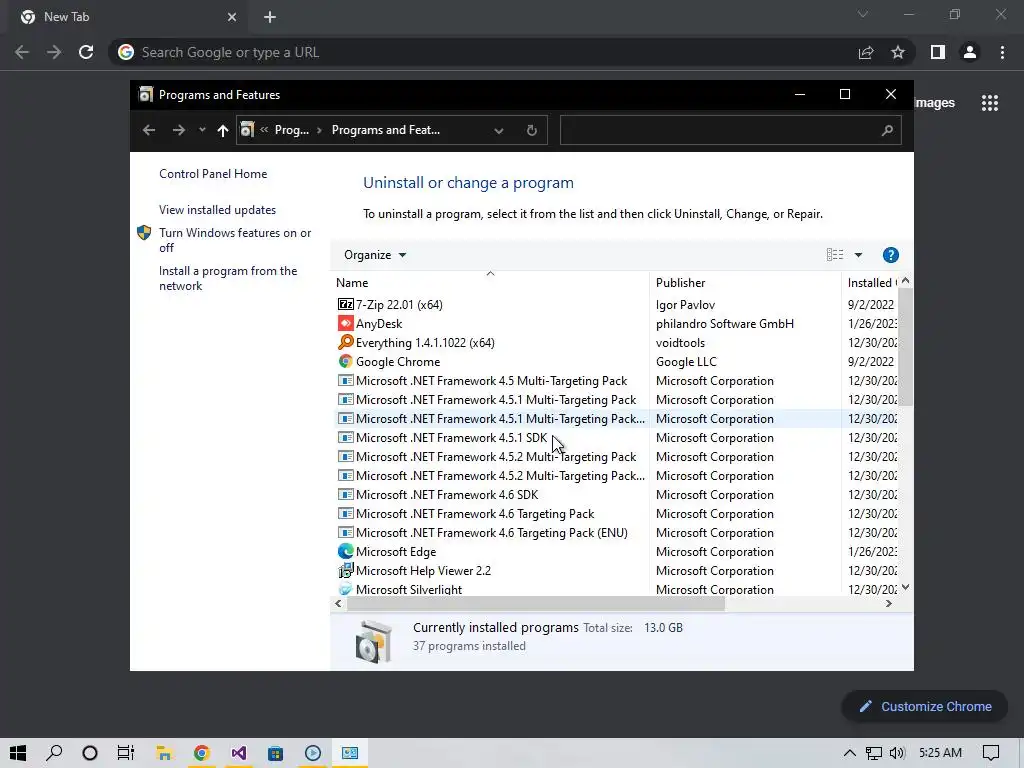
Task: Click publisher cell voidtools
Action: click(x=680, y=342)
